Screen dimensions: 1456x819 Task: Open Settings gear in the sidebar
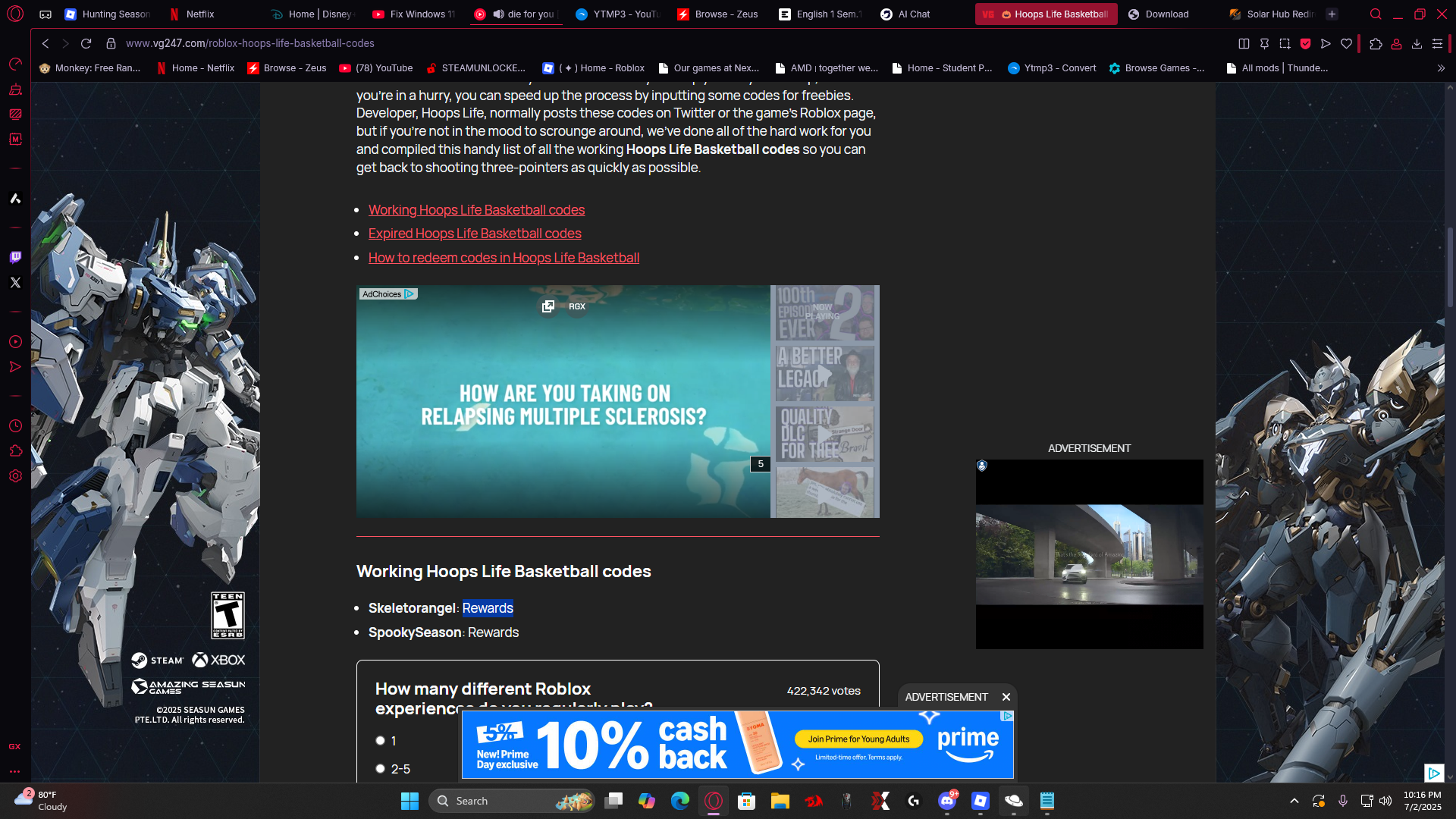tap(15, 476)
